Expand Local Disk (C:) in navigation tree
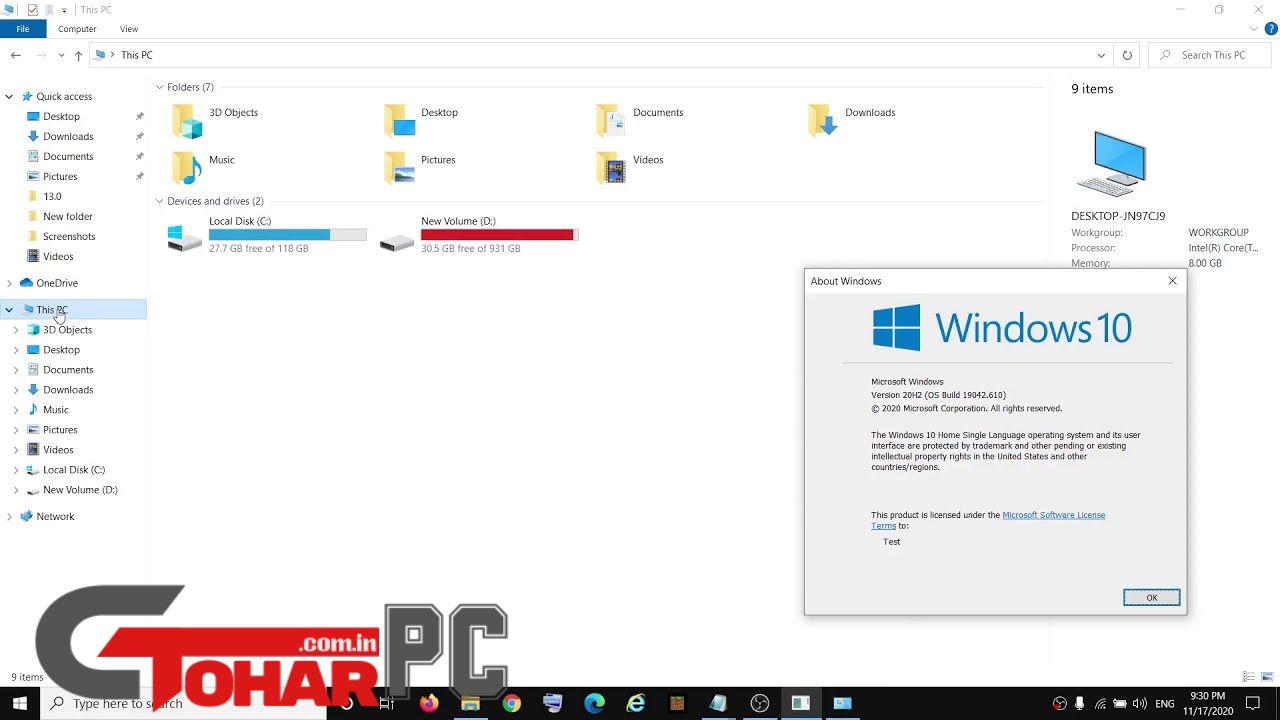The height and width of the screenshot is (720, 1280). point(15,470)
